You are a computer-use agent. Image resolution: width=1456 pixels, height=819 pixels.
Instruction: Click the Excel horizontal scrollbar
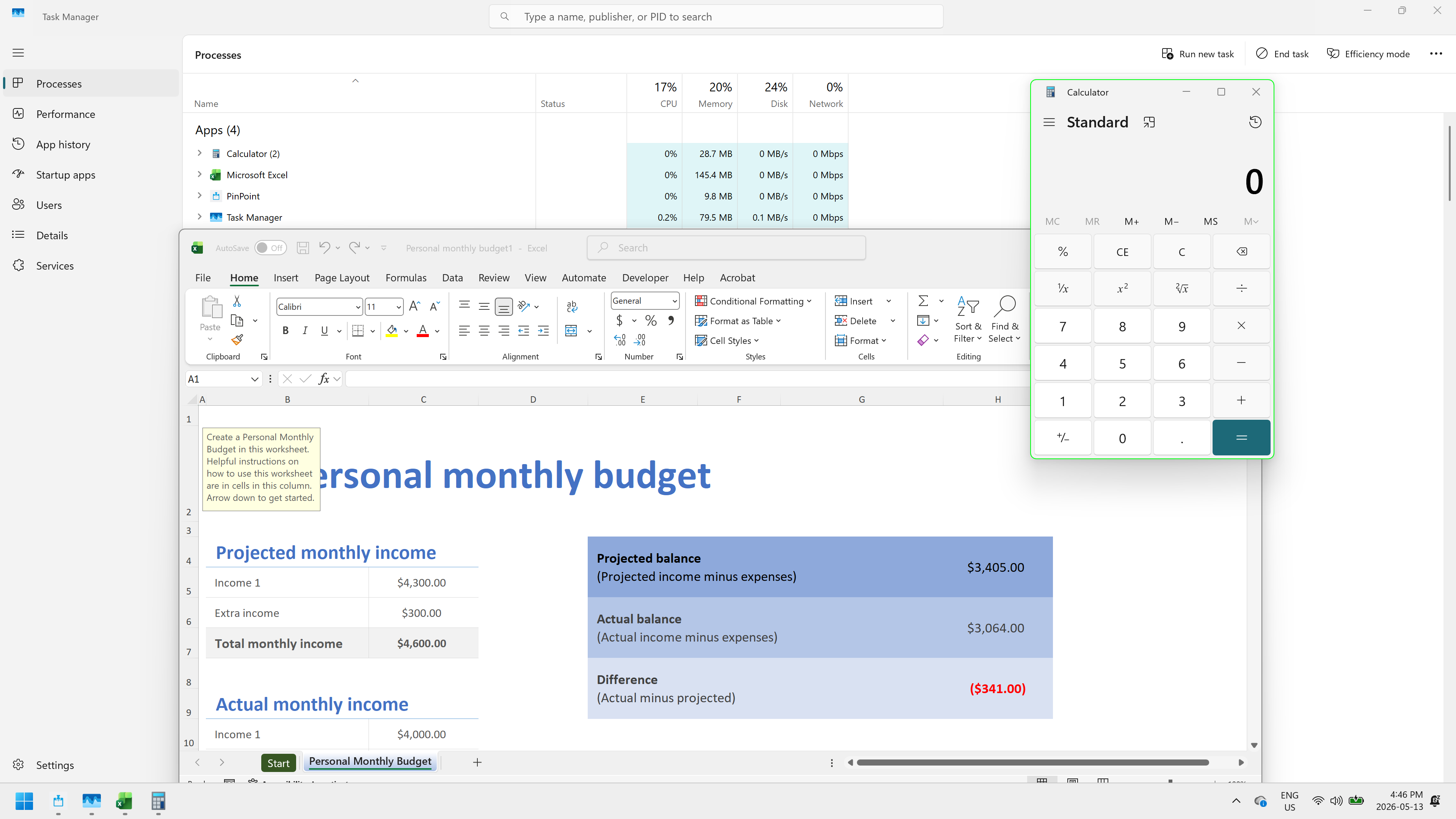(1032, 763)
